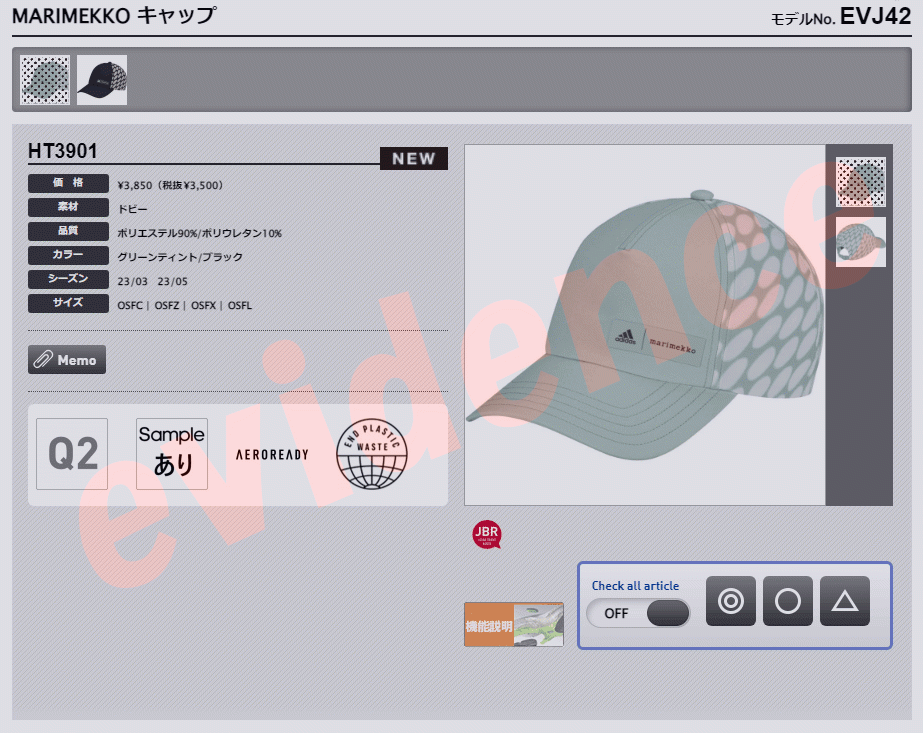Select the single circle rating button

point(787,601)
